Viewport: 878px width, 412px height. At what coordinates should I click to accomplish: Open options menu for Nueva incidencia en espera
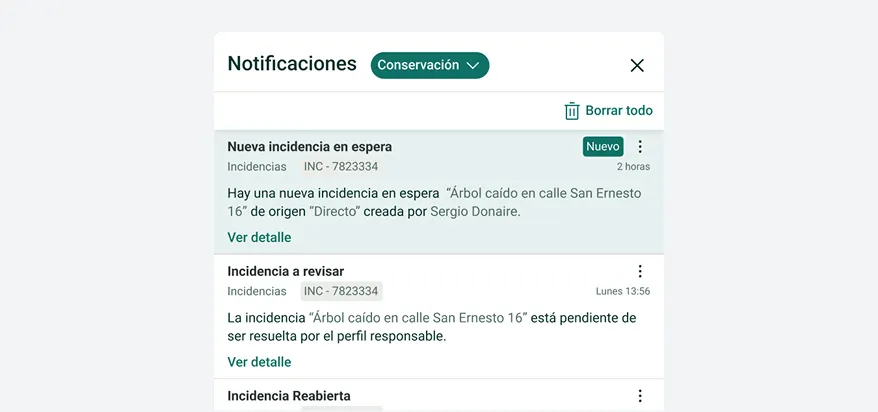pyautogui.click(x=640, y=147)
